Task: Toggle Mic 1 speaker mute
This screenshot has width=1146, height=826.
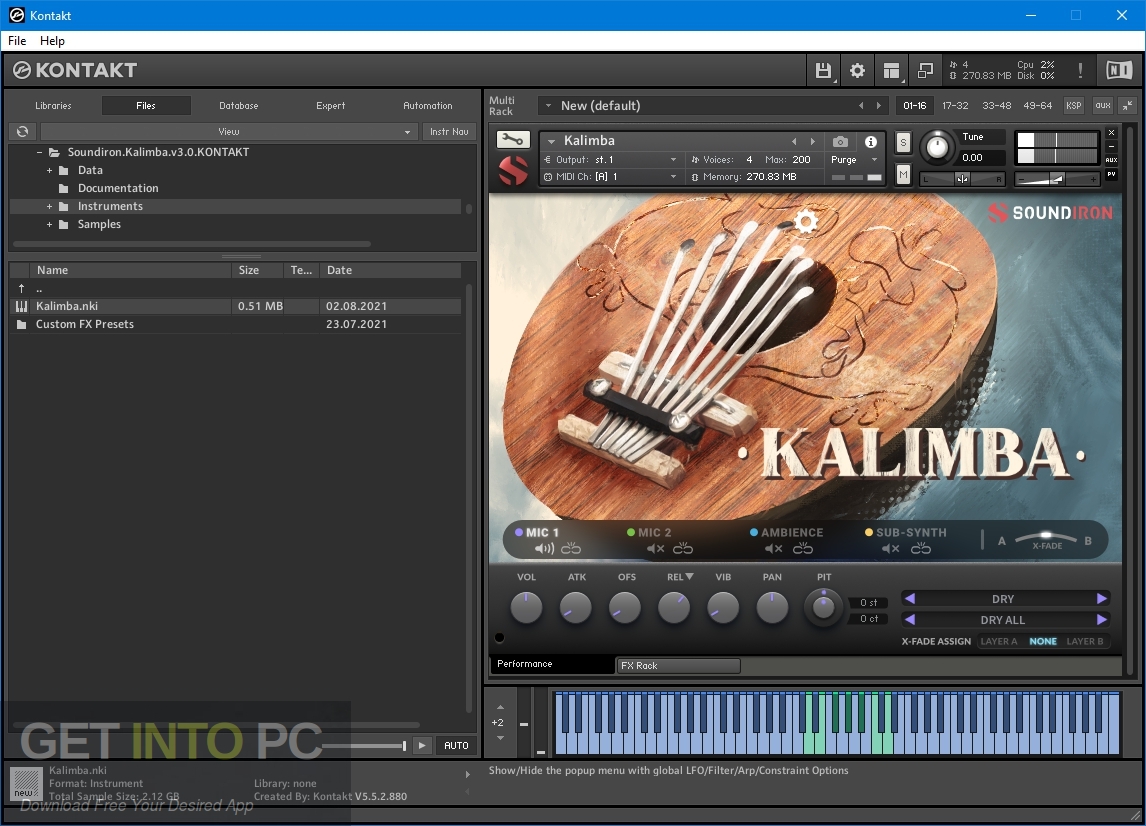Action: pyautogui.click(x=544, y=548)
